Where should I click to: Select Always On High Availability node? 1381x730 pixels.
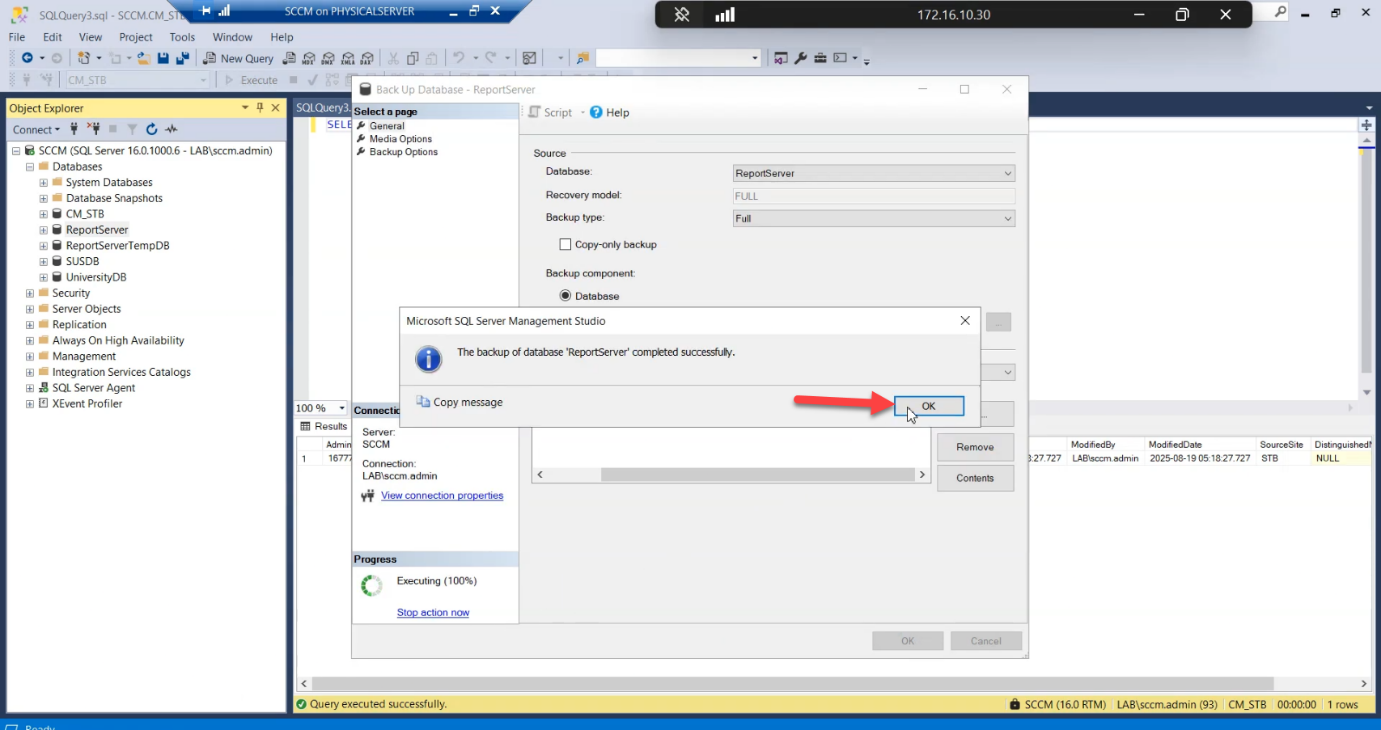[x=118, y=340]
